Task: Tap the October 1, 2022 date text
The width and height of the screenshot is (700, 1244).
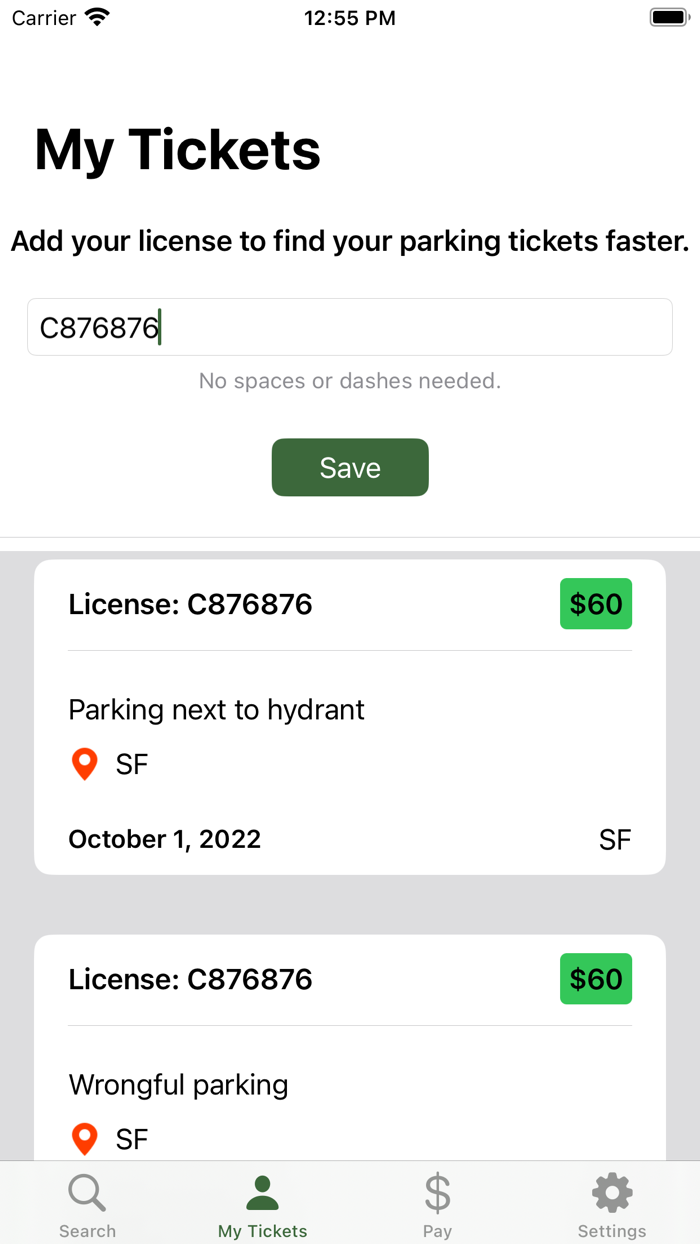Action: click(164, 839)
